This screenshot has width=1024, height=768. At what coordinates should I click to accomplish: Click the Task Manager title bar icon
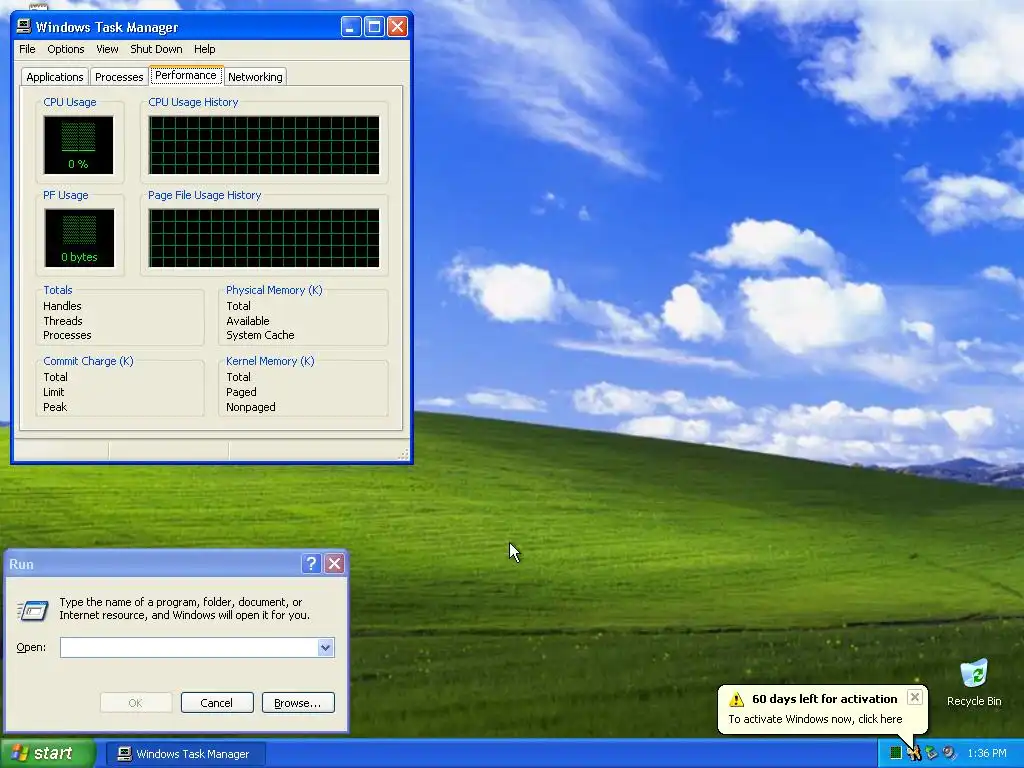point(24,27)
